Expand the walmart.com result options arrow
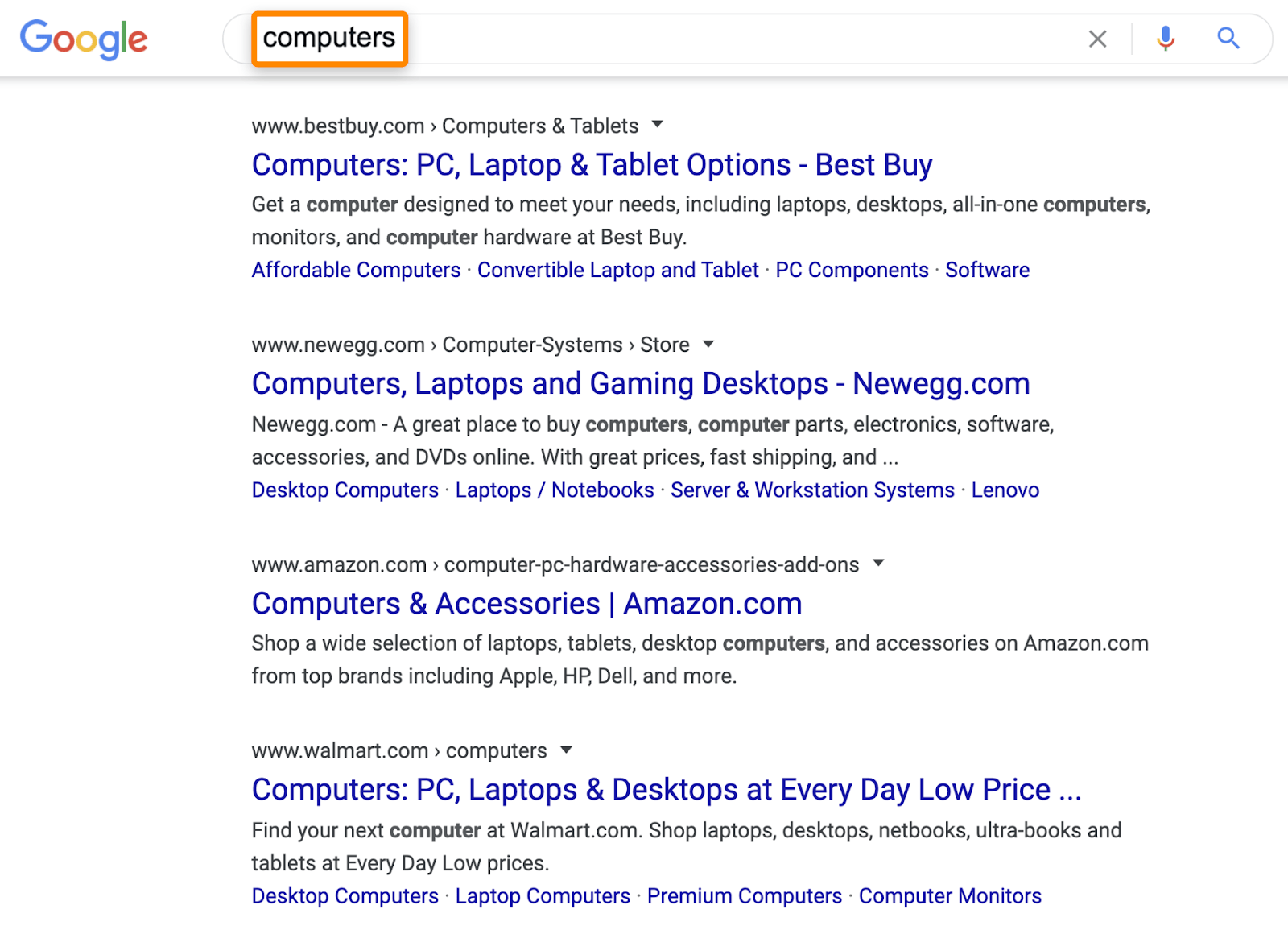This screenshot has height=934, width=1288. pyautogui.click(x=566, y=750)
